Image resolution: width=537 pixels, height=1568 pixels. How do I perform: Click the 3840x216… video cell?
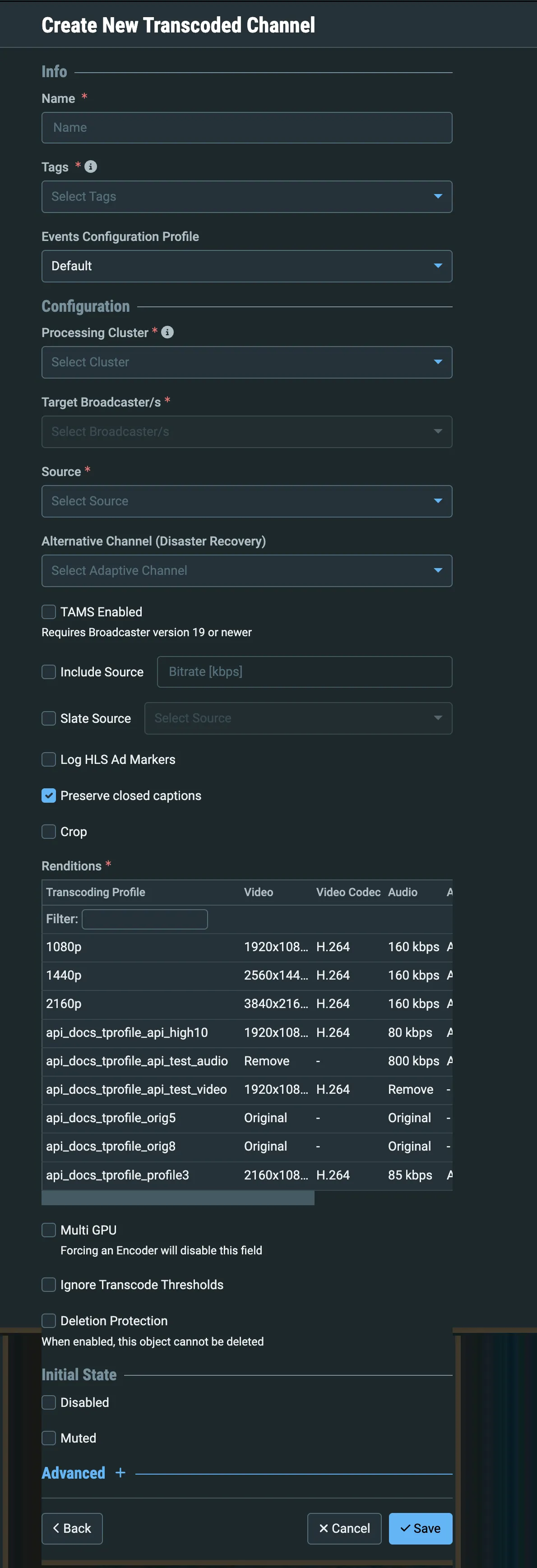click(x=276, y=1004)
